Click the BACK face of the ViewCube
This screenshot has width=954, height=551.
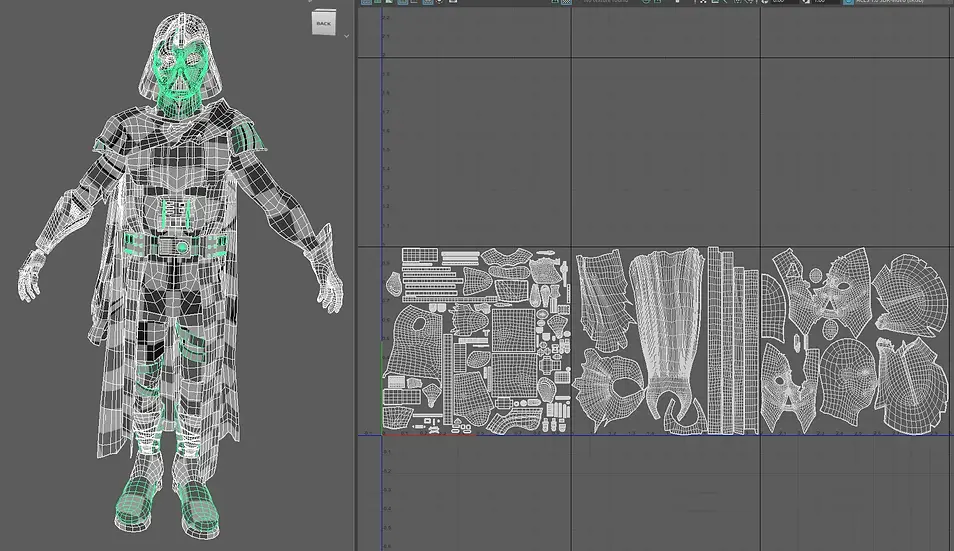pos(324,24)
